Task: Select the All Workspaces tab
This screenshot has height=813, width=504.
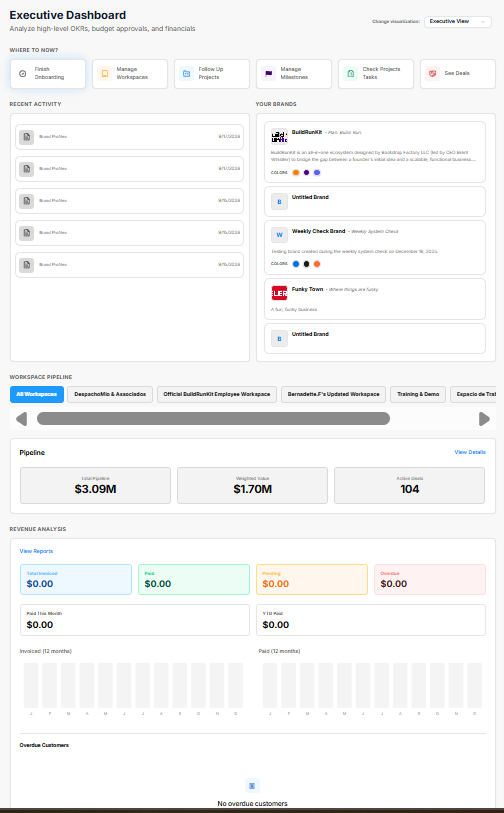Action: 37,394
